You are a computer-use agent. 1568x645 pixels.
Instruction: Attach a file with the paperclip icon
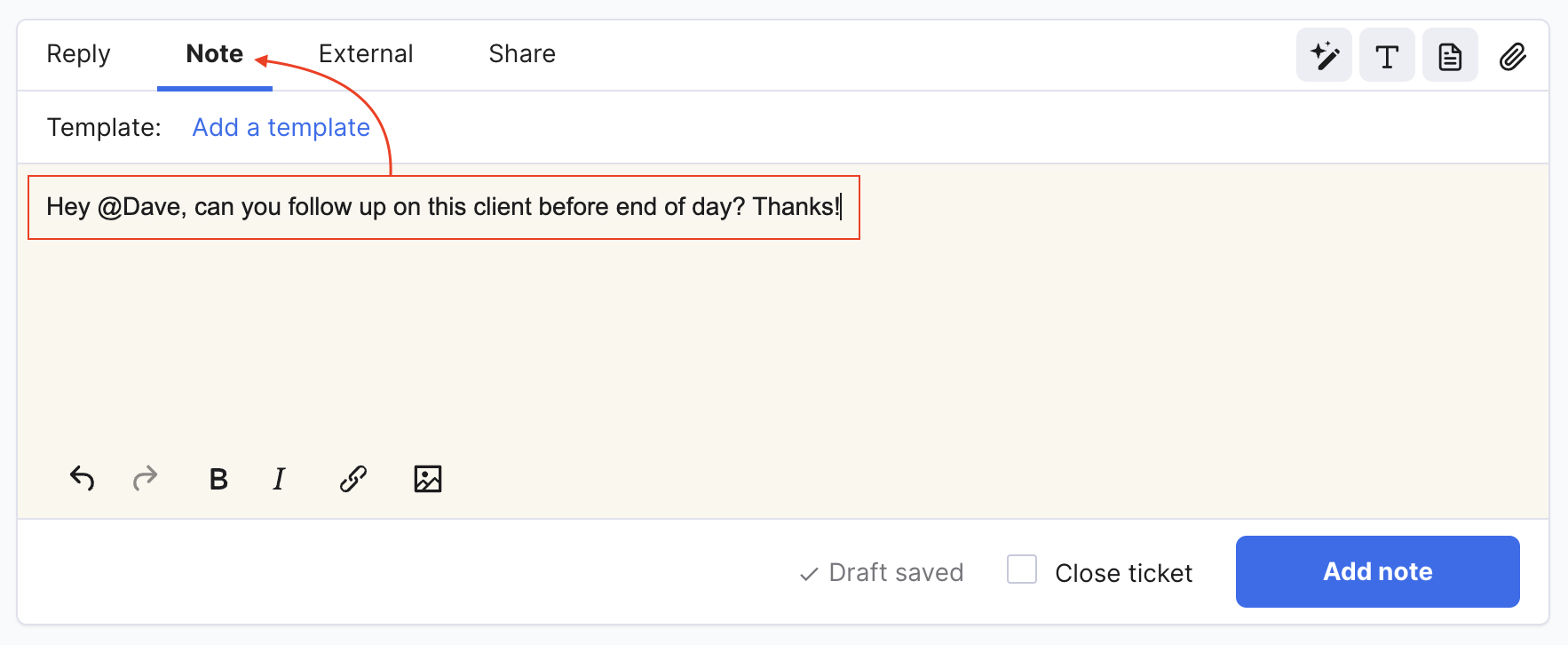(1513, 55)
